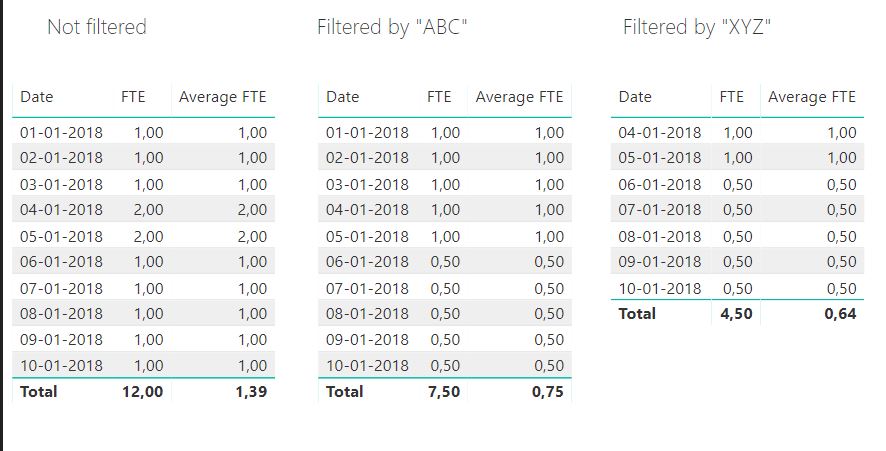Click the 0,75 average total in ABC table
The image size is (886, 451).
click(548, 391)
